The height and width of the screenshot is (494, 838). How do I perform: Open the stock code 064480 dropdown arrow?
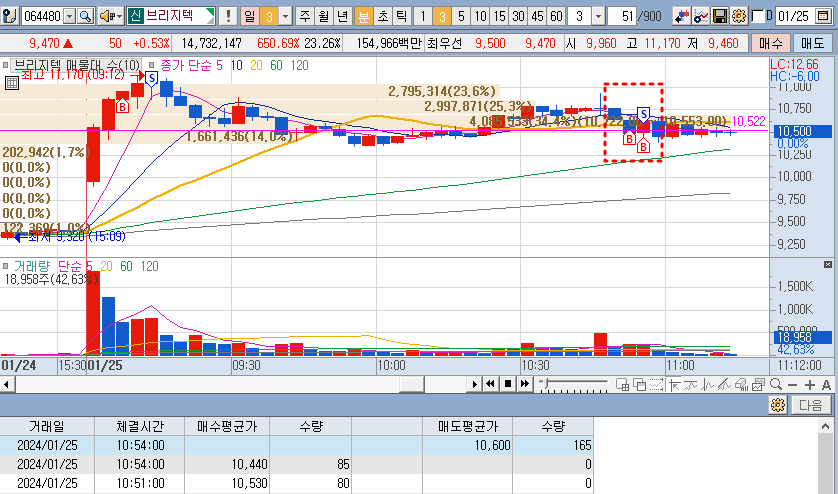pyautogui.click(x=69, y=17)
